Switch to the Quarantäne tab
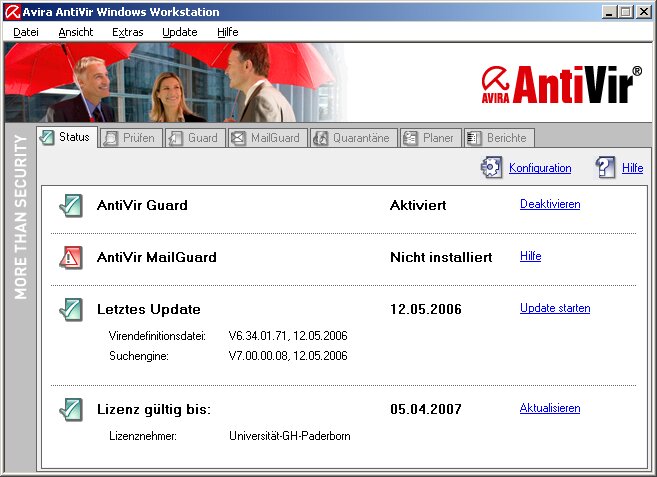The width and height of the screenshot is (657, 477). (x=354, y=138)
